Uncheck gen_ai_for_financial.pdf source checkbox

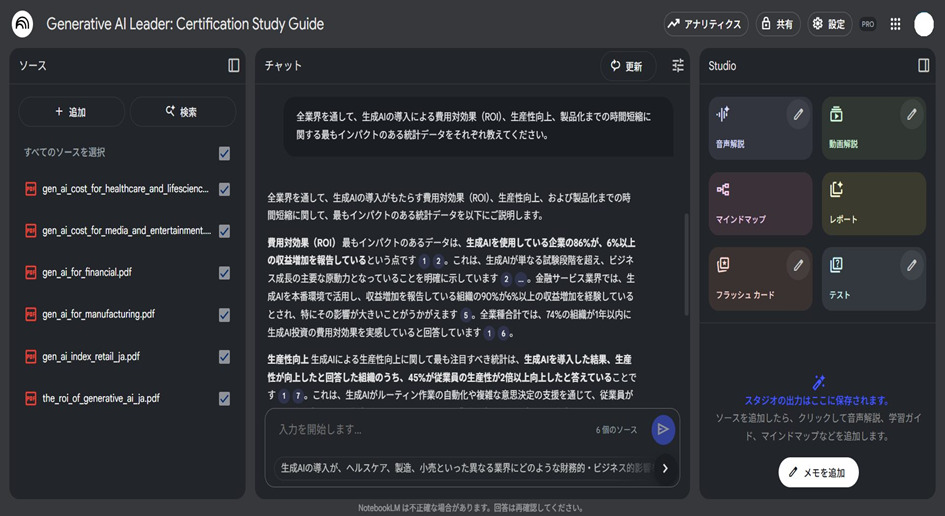pos(224,272)
